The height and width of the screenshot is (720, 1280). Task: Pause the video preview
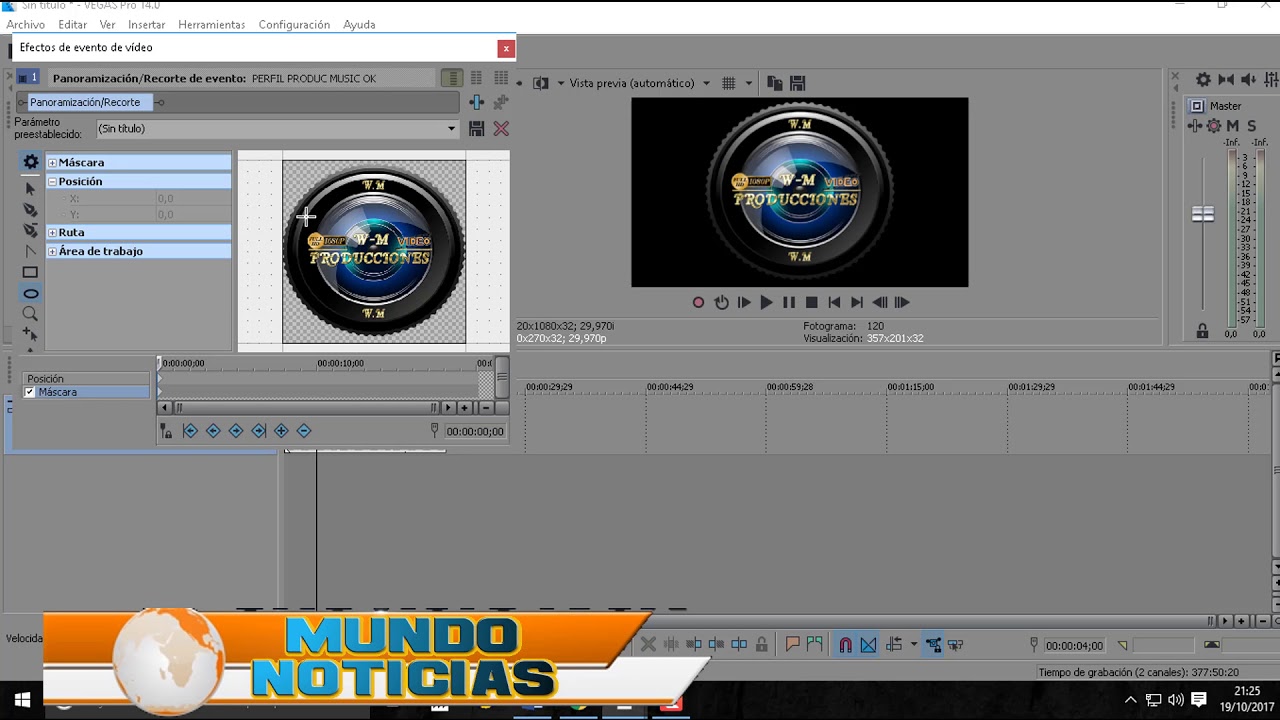click(x=789, y=302)
